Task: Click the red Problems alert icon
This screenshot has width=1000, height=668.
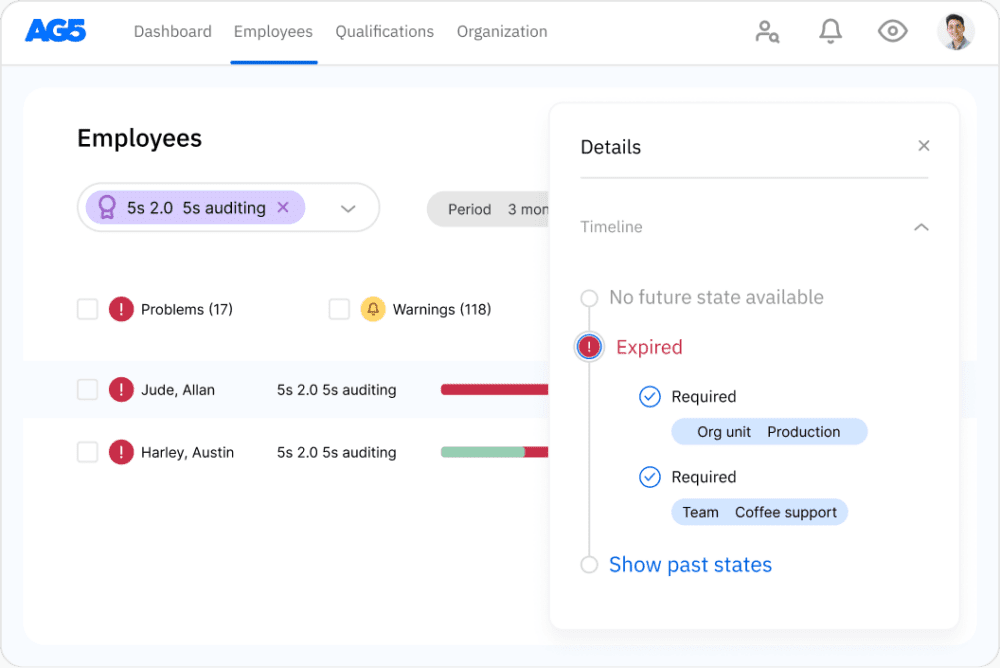Action: pyautogui.click(x=121, y=309)
